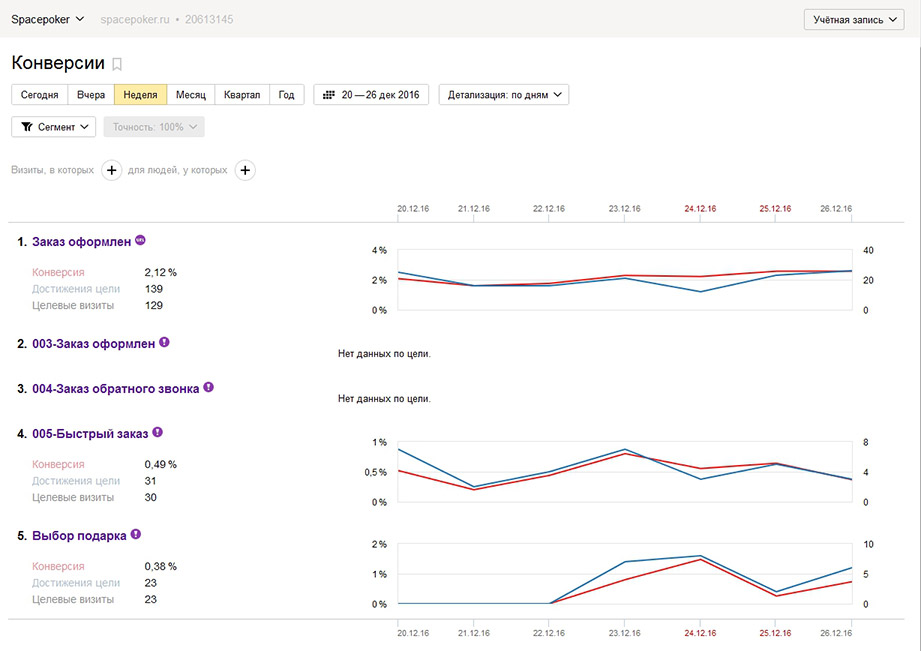Expand 'Детализация: по дням' dropdown
Image resolution: width=921 pixels, height=651 pixels.
pos(503,95)
